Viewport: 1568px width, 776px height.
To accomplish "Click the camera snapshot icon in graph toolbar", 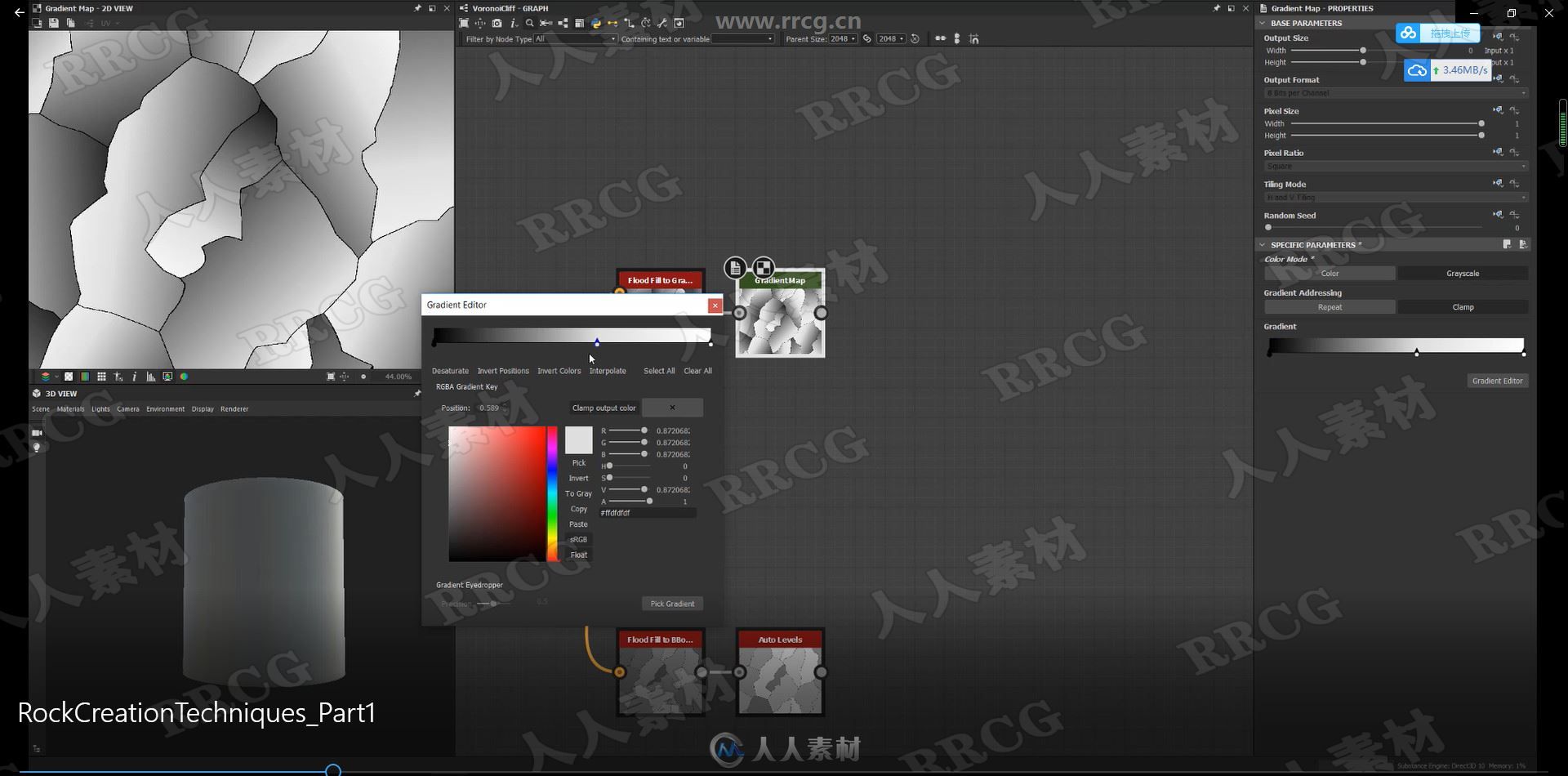I will tap(497, 23).
